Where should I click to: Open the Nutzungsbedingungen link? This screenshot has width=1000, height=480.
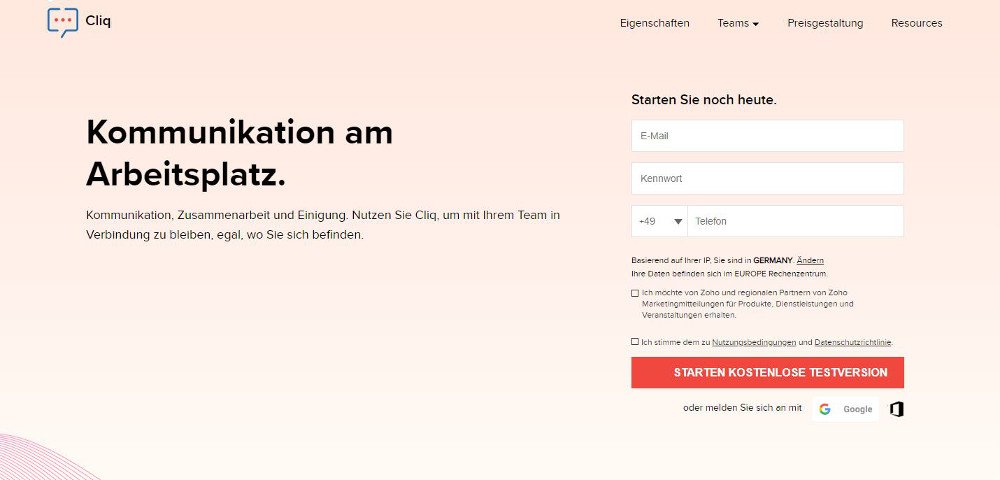[754, 342]
